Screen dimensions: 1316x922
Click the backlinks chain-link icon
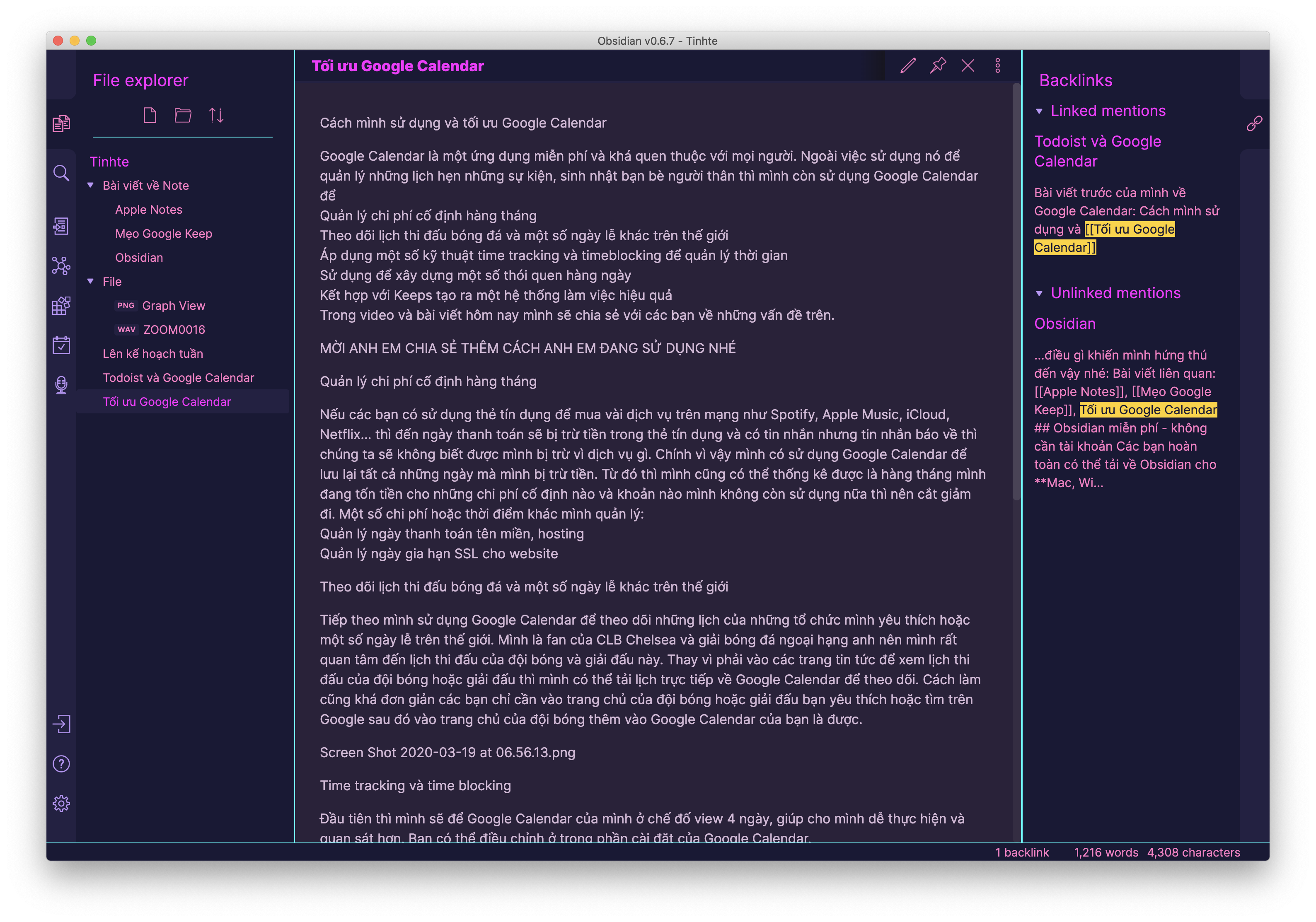click(1254, 123)
